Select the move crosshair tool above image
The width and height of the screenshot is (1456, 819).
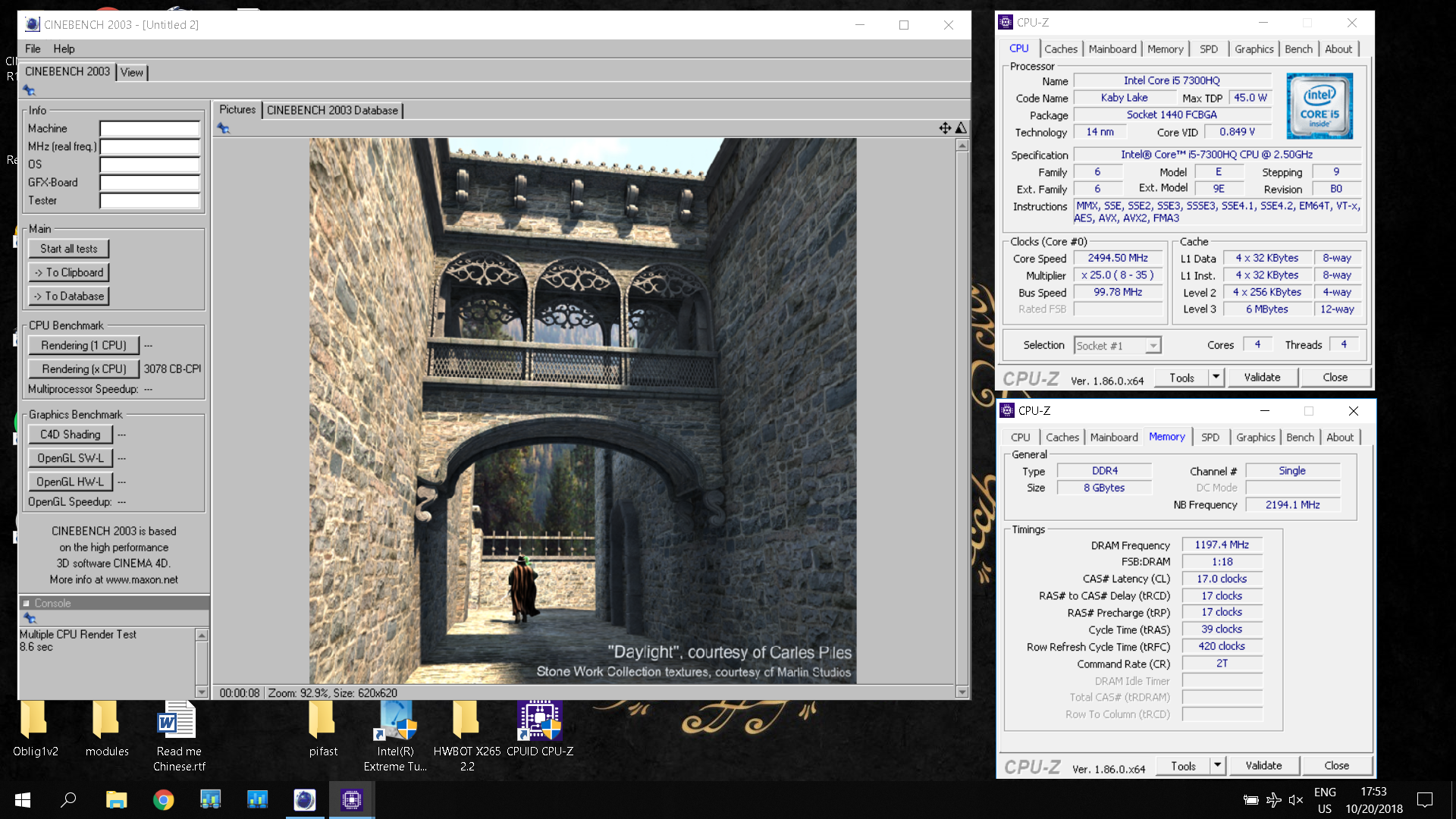click(945, 128)
